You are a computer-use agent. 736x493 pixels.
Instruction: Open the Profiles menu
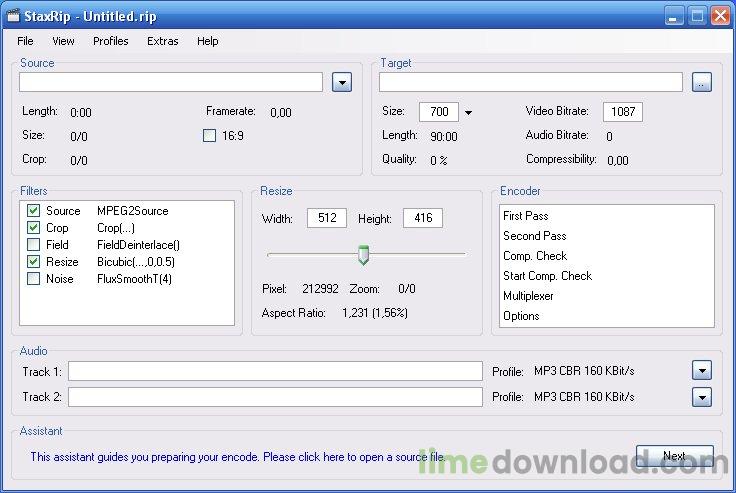click(x=111, y=41)
